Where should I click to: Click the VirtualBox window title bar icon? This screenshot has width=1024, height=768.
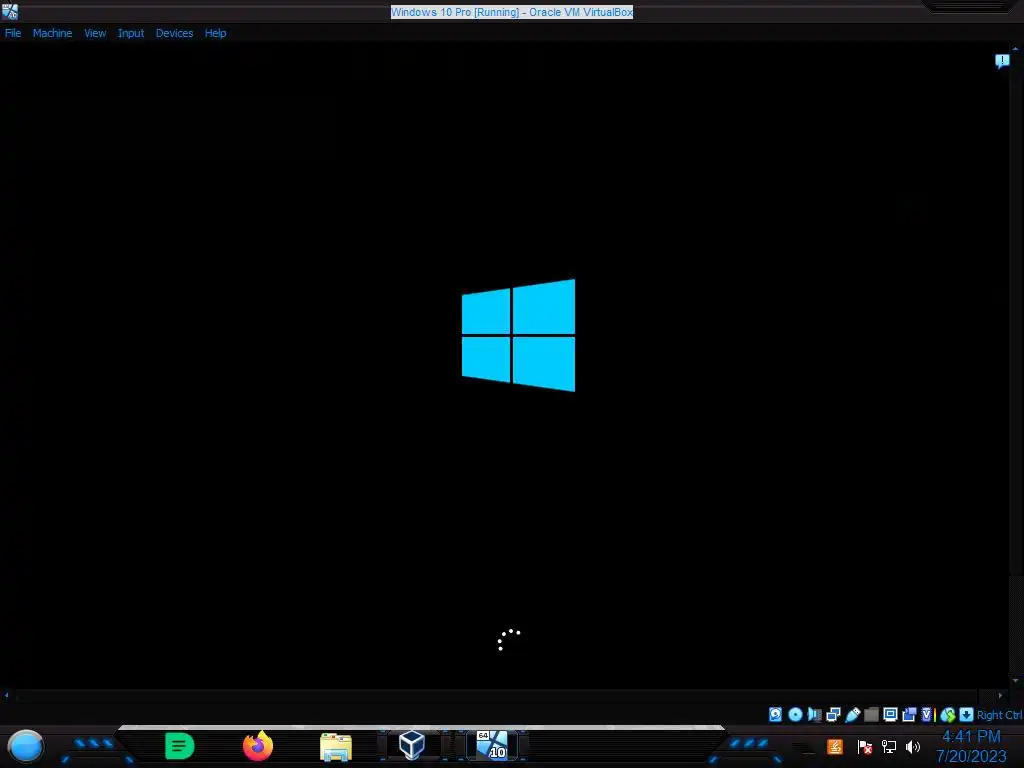(x=10, y=10)
